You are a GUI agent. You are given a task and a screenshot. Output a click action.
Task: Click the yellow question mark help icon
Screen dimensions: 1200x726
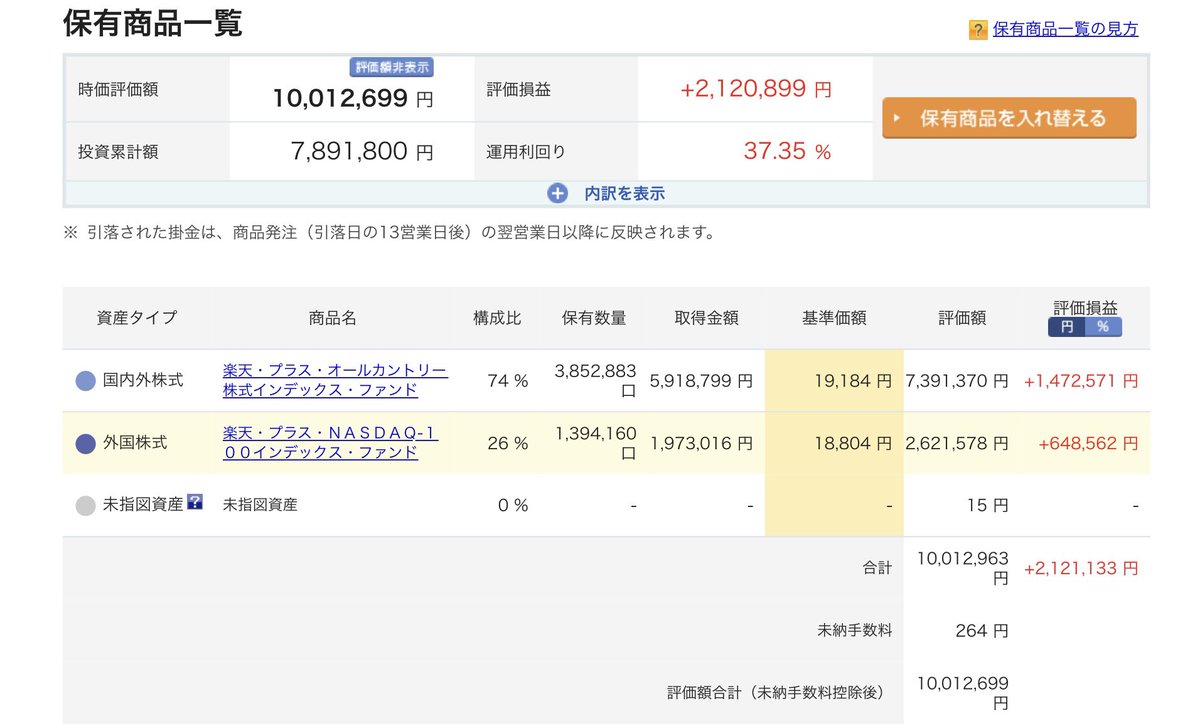tap(978, 30)
